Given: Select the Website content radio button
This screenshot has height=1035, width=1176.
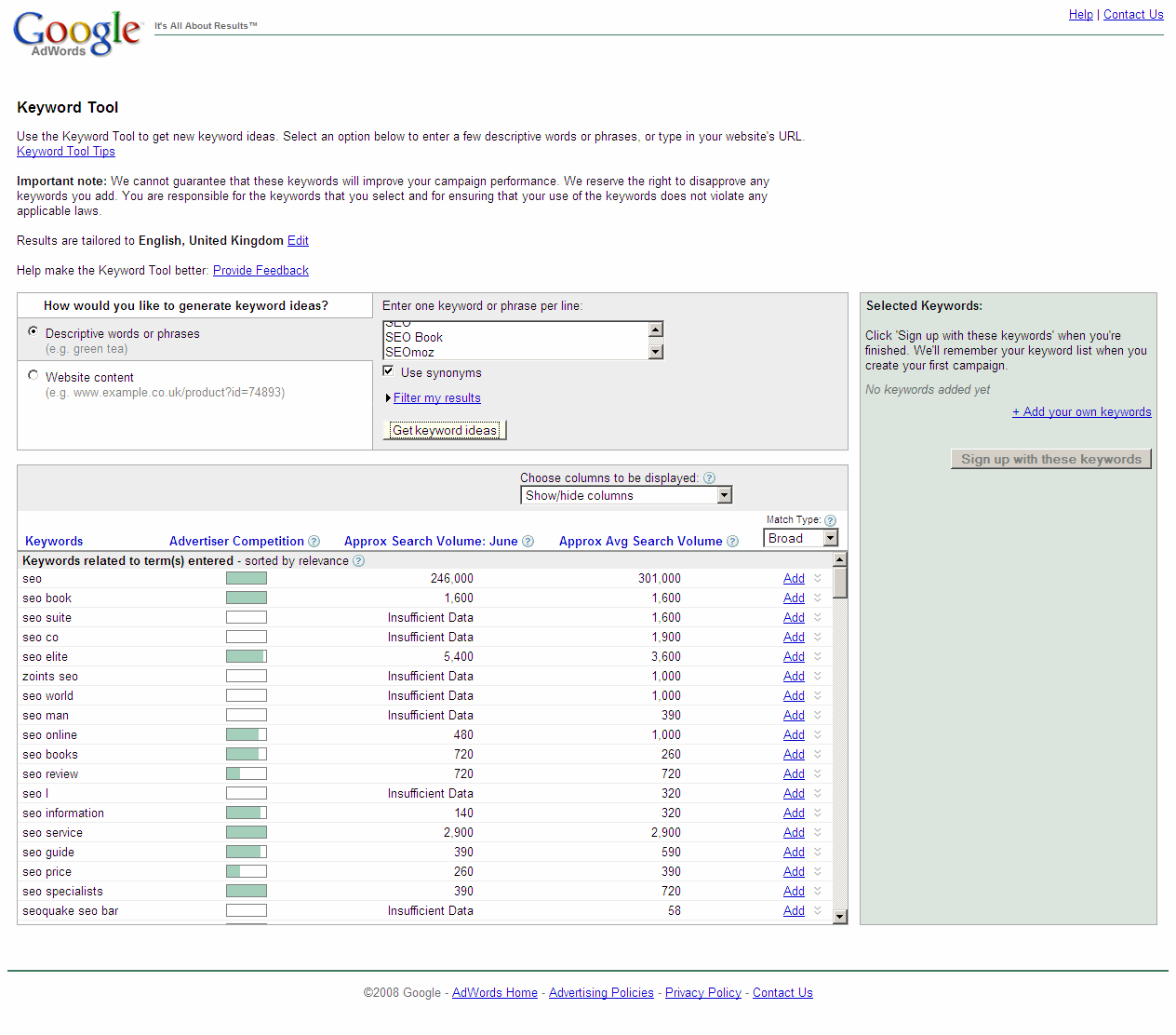Looking at the screenshot, I should point(33,374).
